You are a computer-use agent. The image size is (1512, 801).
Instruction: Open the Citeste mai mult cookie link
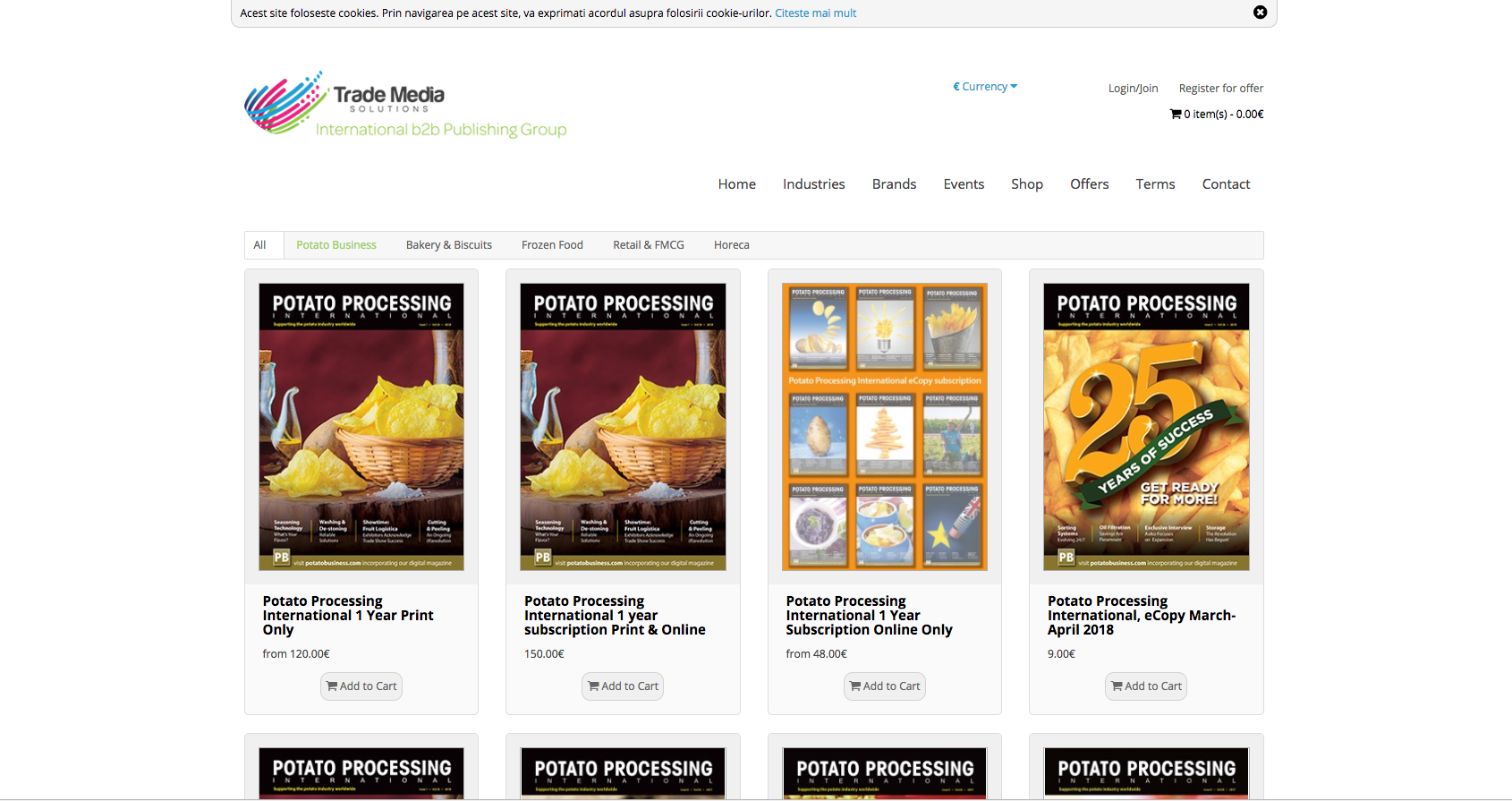click(816, 13)
